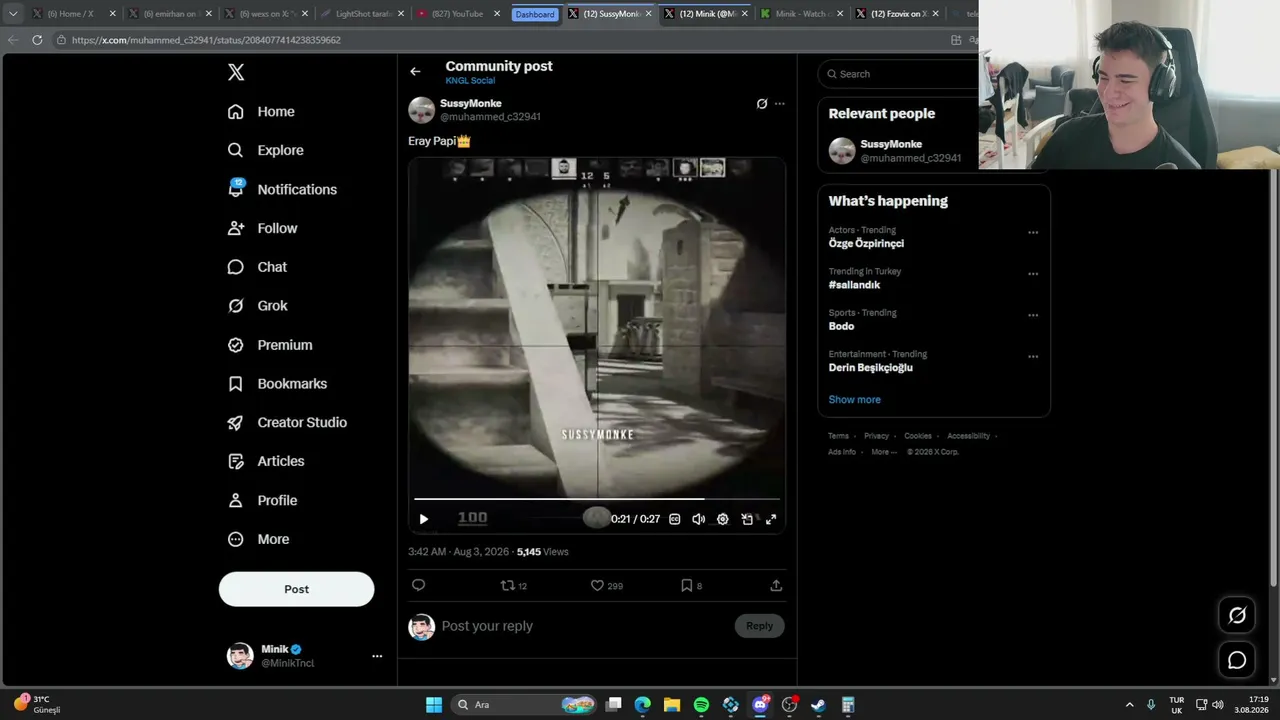
Task: Like the post with 299 likes
Action: point(606,585)
